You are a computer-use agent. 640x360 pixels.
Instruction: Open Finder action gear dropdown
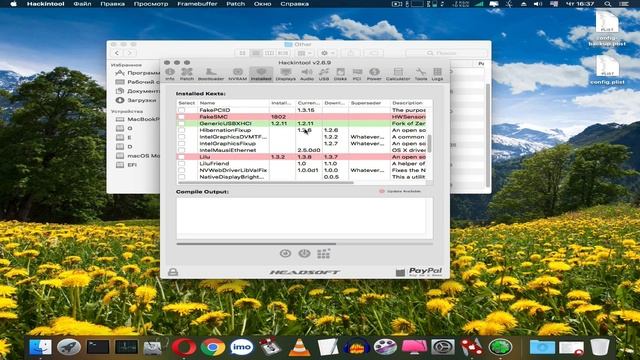click(x=327, y=53)
